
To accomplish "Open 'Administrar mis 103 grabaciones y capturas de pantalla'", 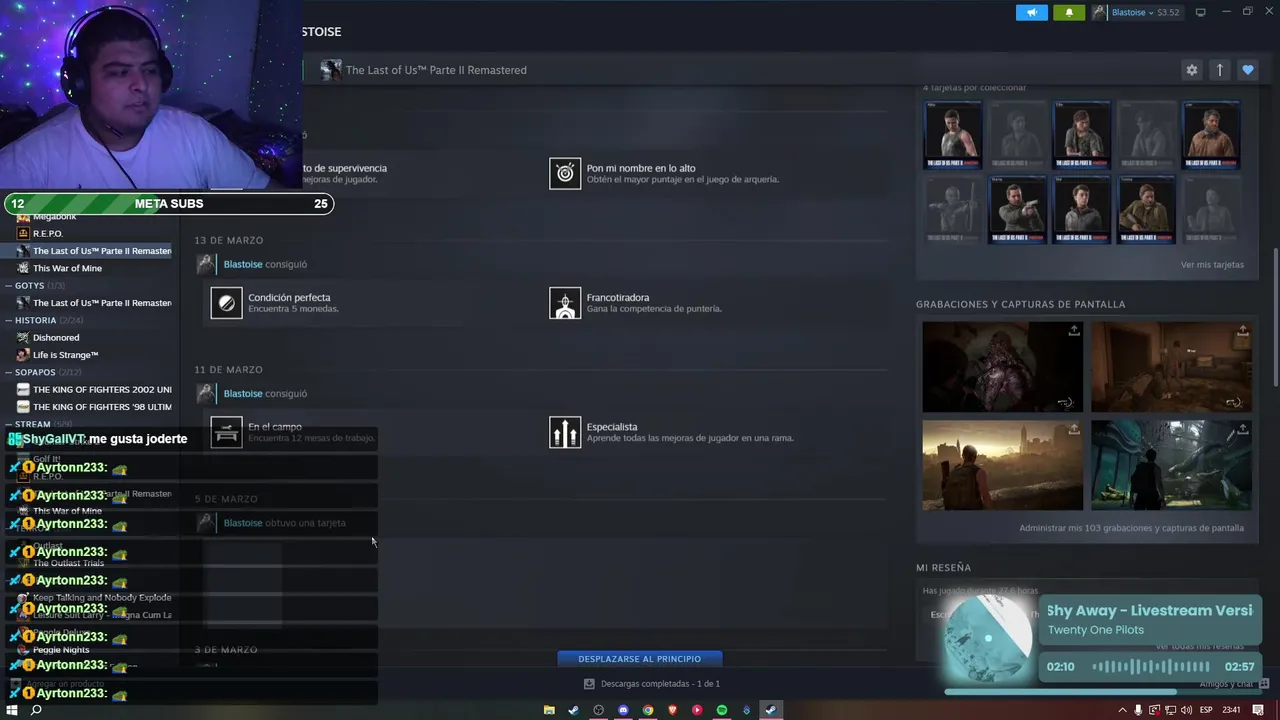I will point(1131,528).
